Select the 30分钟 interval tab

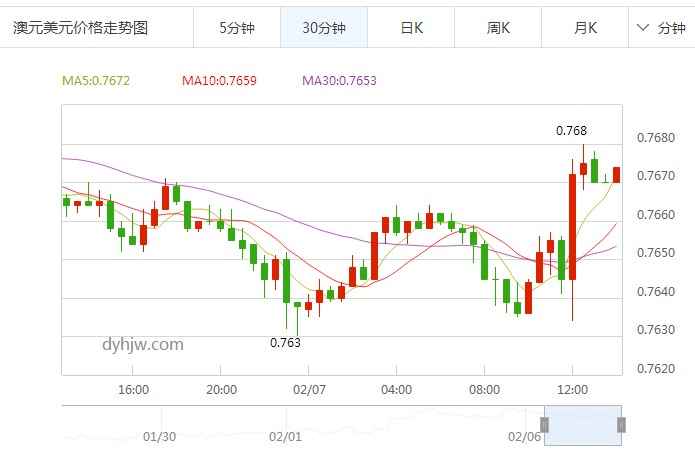point(324,28)
